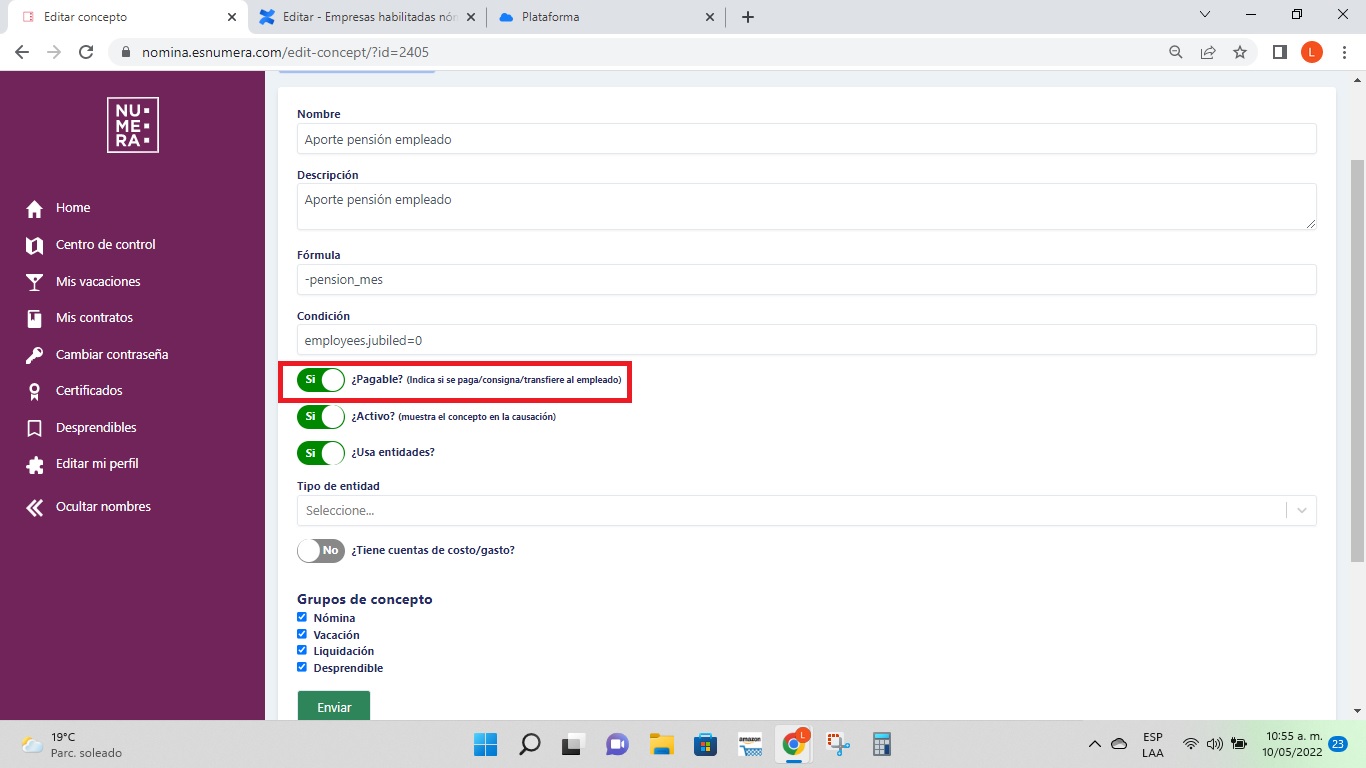Open the browser side panel icon
The width and height of the screenshot is (1366, 768).
coord(1280,52)
